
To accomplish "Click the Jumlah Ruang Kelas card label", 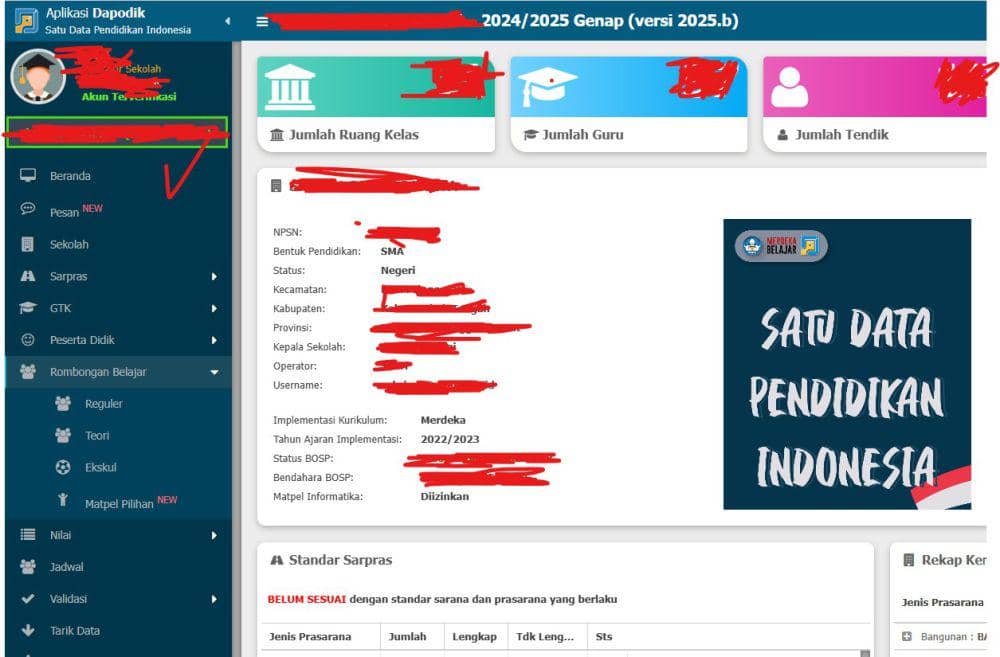I will [x=354, y=135].
